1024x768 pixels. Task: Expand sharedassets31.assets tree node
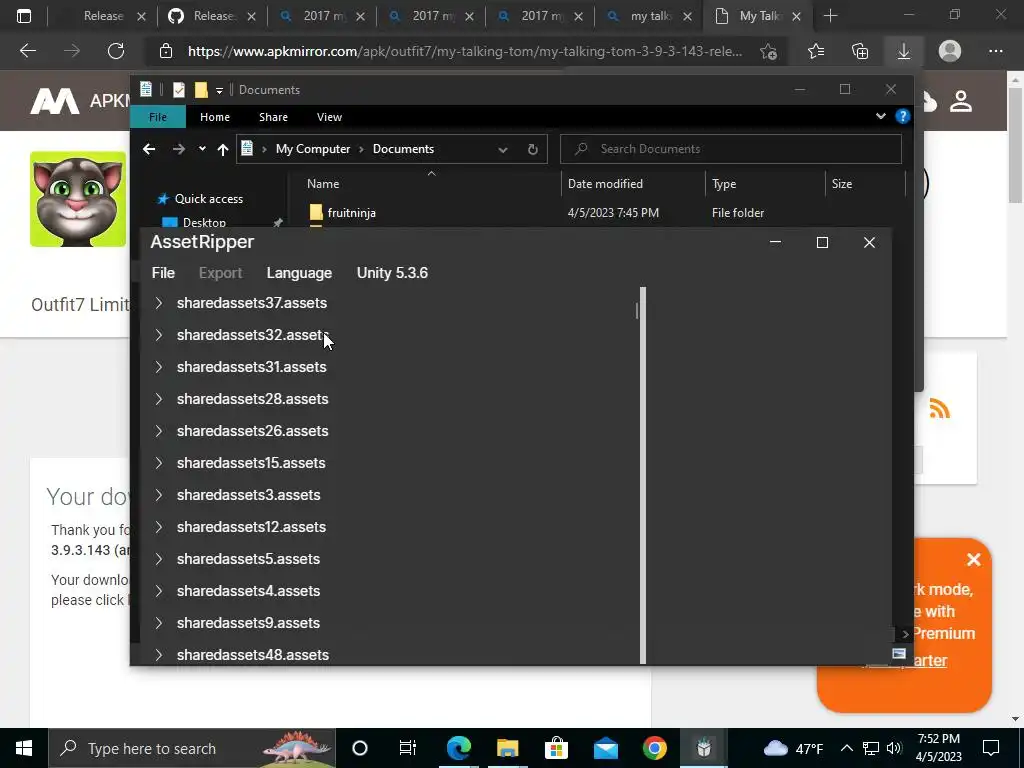pos(159,367)
